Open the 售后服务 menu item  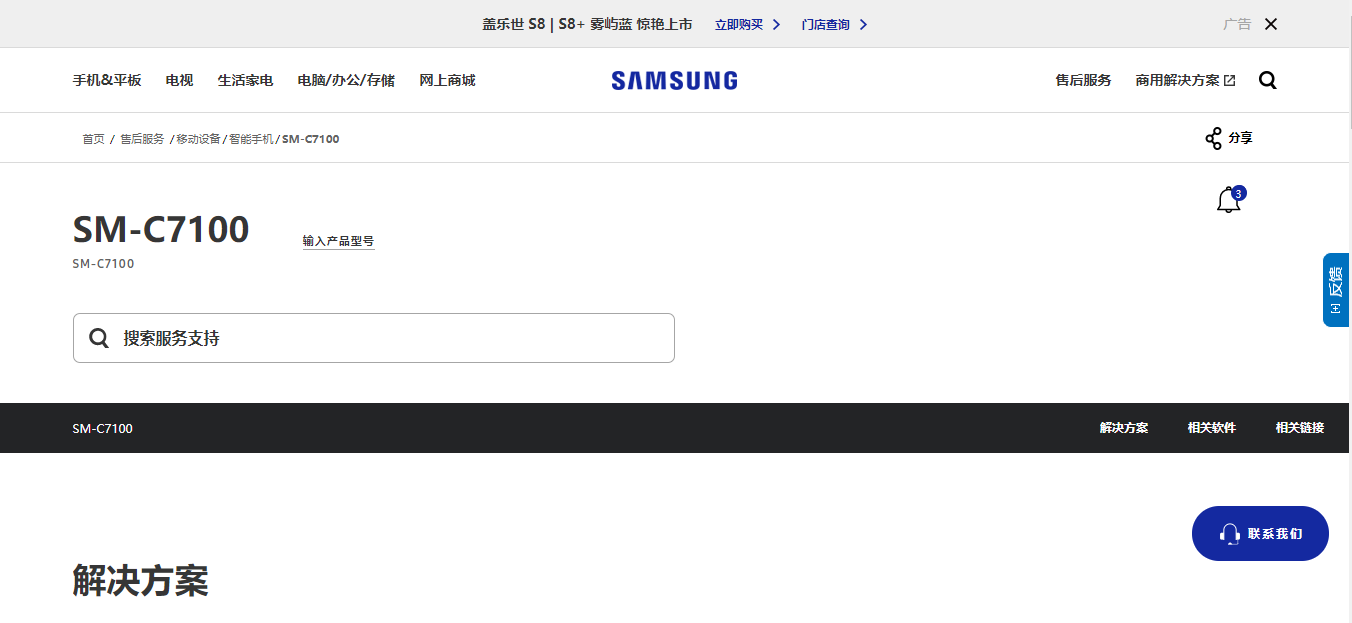tap(1083, 80)
